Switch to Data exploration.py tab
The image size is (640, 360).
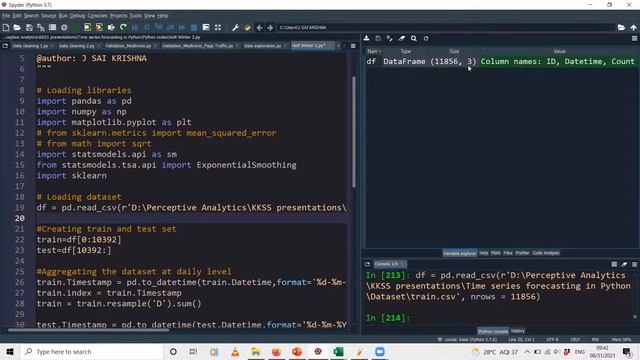[263, 46]
